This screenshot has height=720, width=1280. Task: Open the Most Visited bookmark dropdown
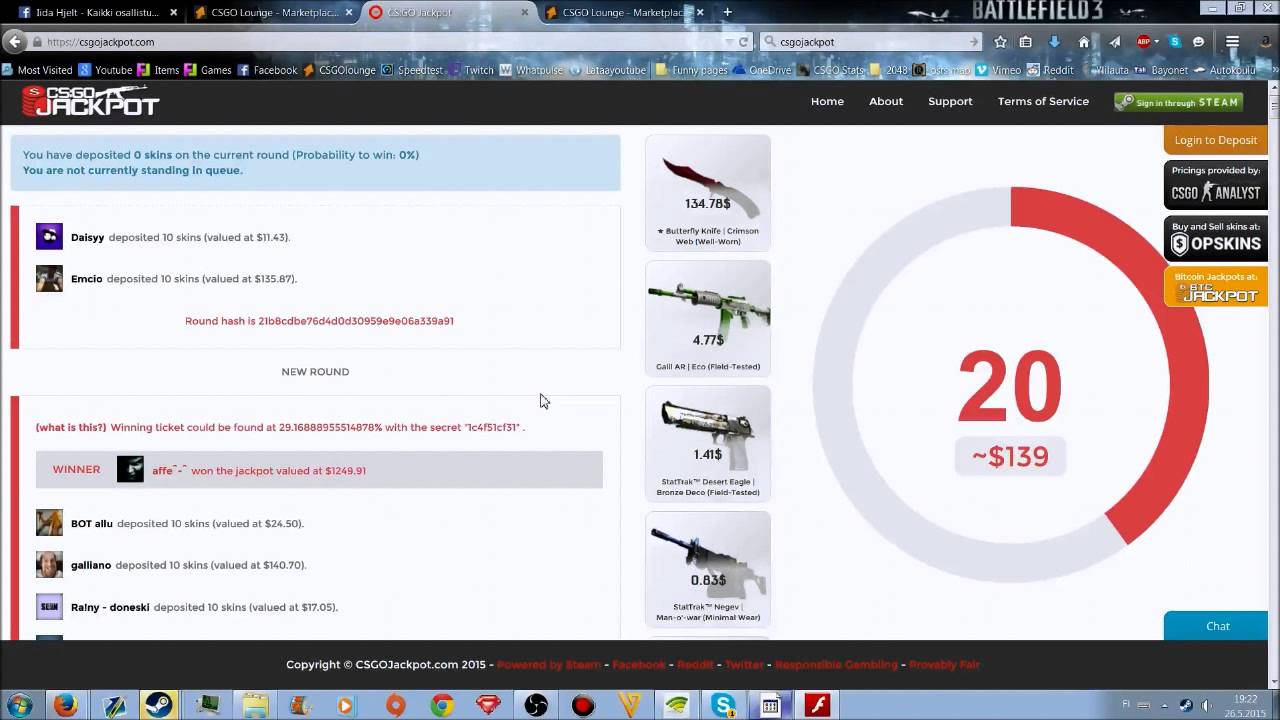(x=38, y=70)
